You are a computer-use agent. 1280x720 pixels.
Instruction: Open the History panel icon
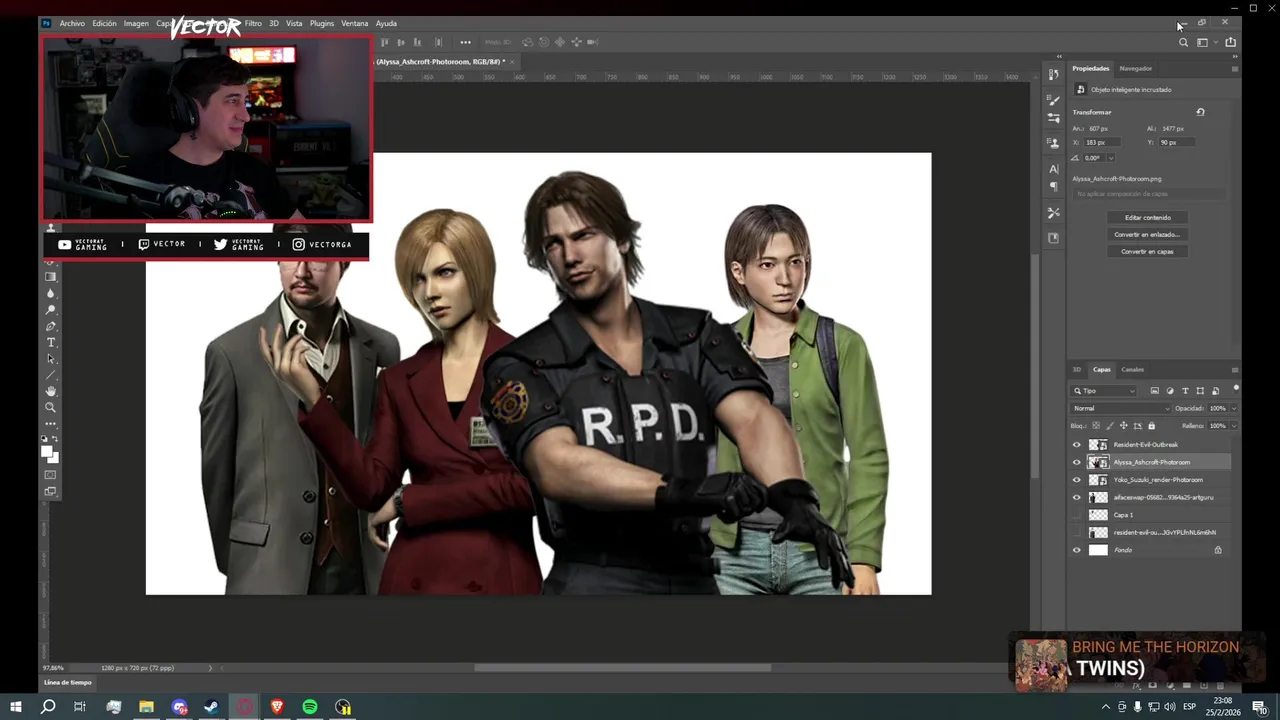(x=1053, y=74)
